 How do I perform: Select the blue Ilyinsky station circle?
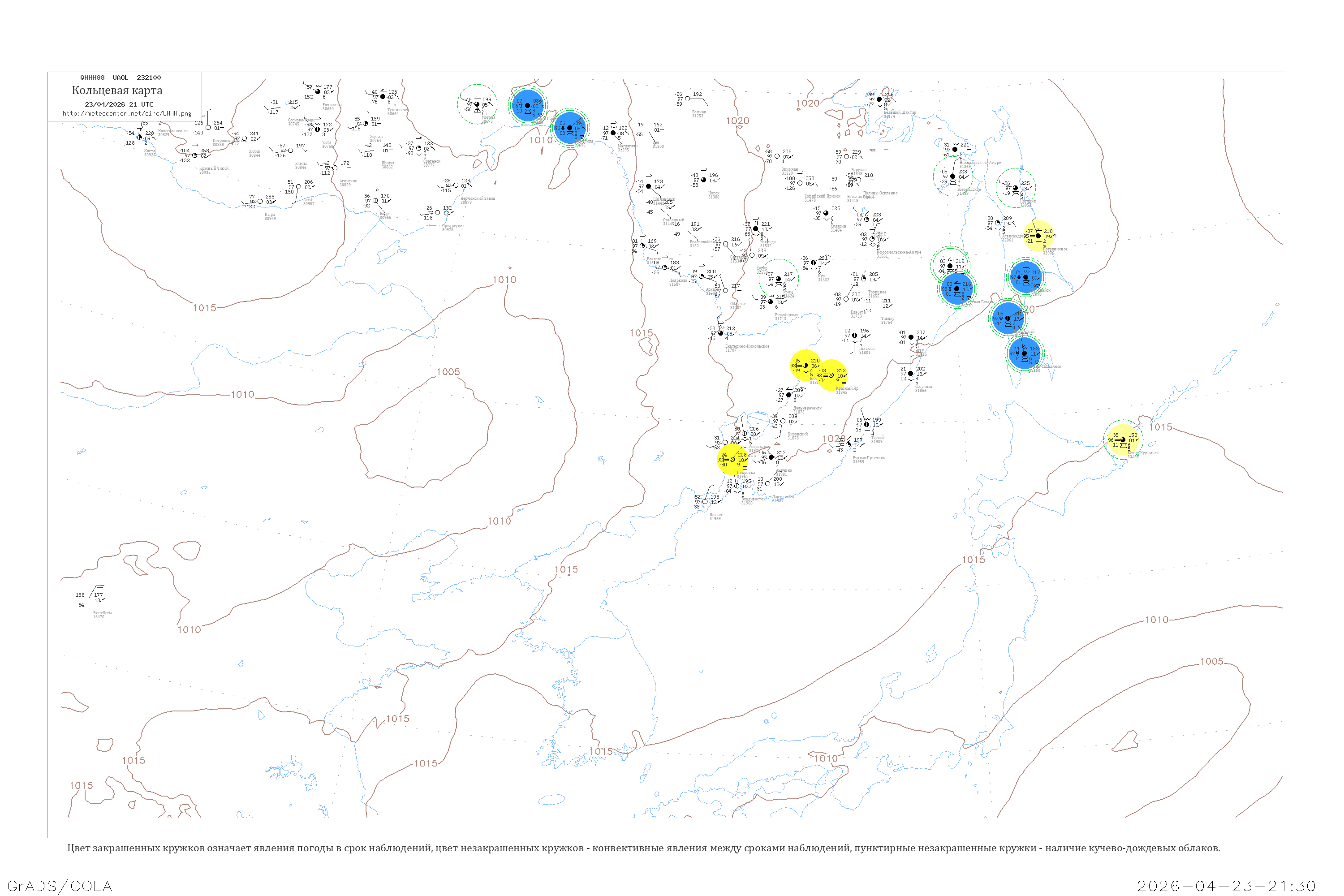click(x=1008, y=318)
